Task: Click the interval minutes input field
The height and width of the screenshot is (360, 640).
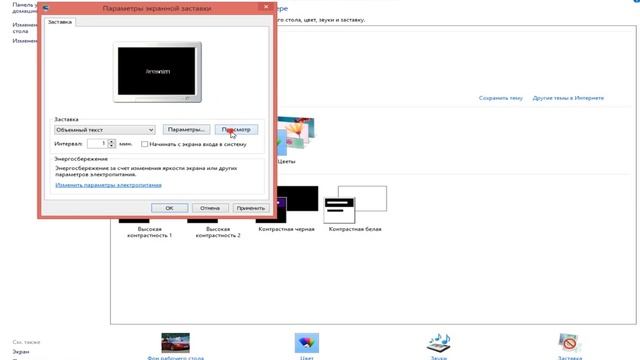Action: (97, 144)
